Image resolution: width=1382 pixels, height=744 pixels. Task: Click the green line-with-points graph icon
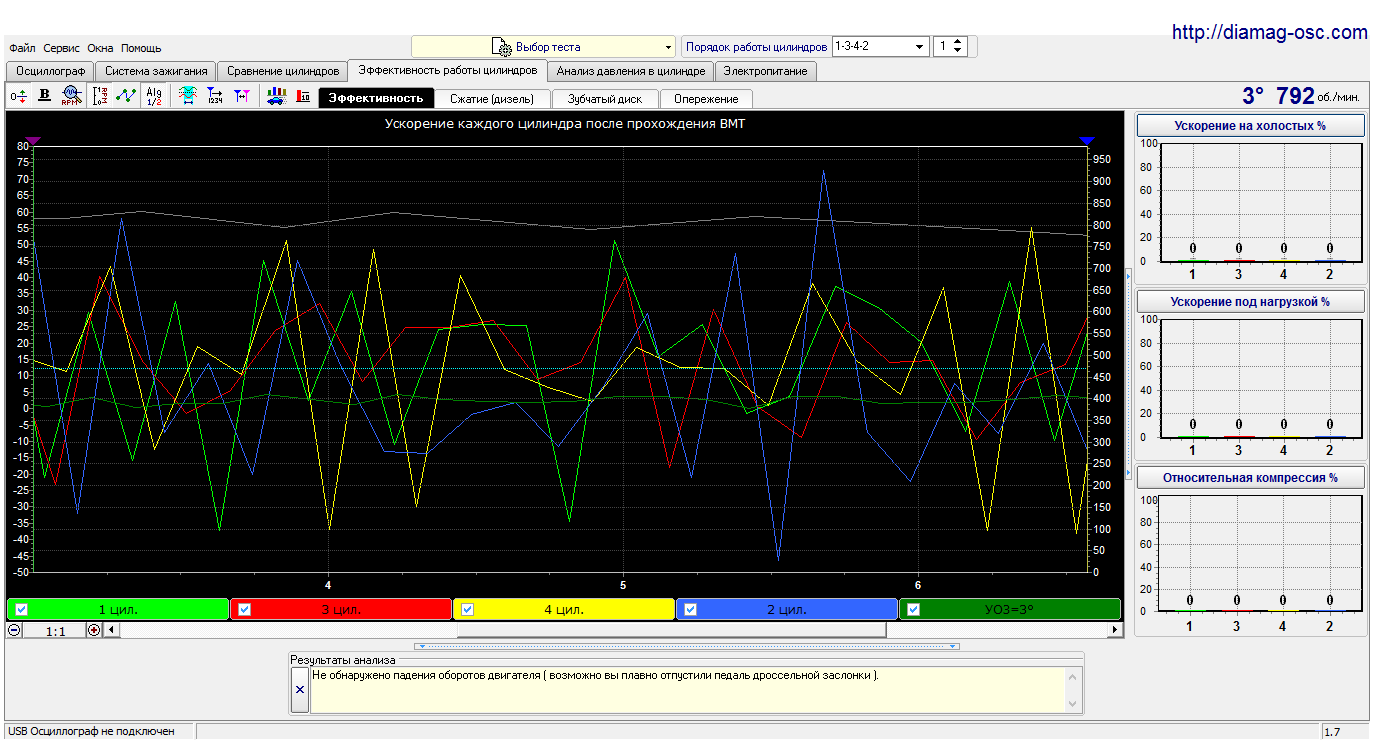126,96
